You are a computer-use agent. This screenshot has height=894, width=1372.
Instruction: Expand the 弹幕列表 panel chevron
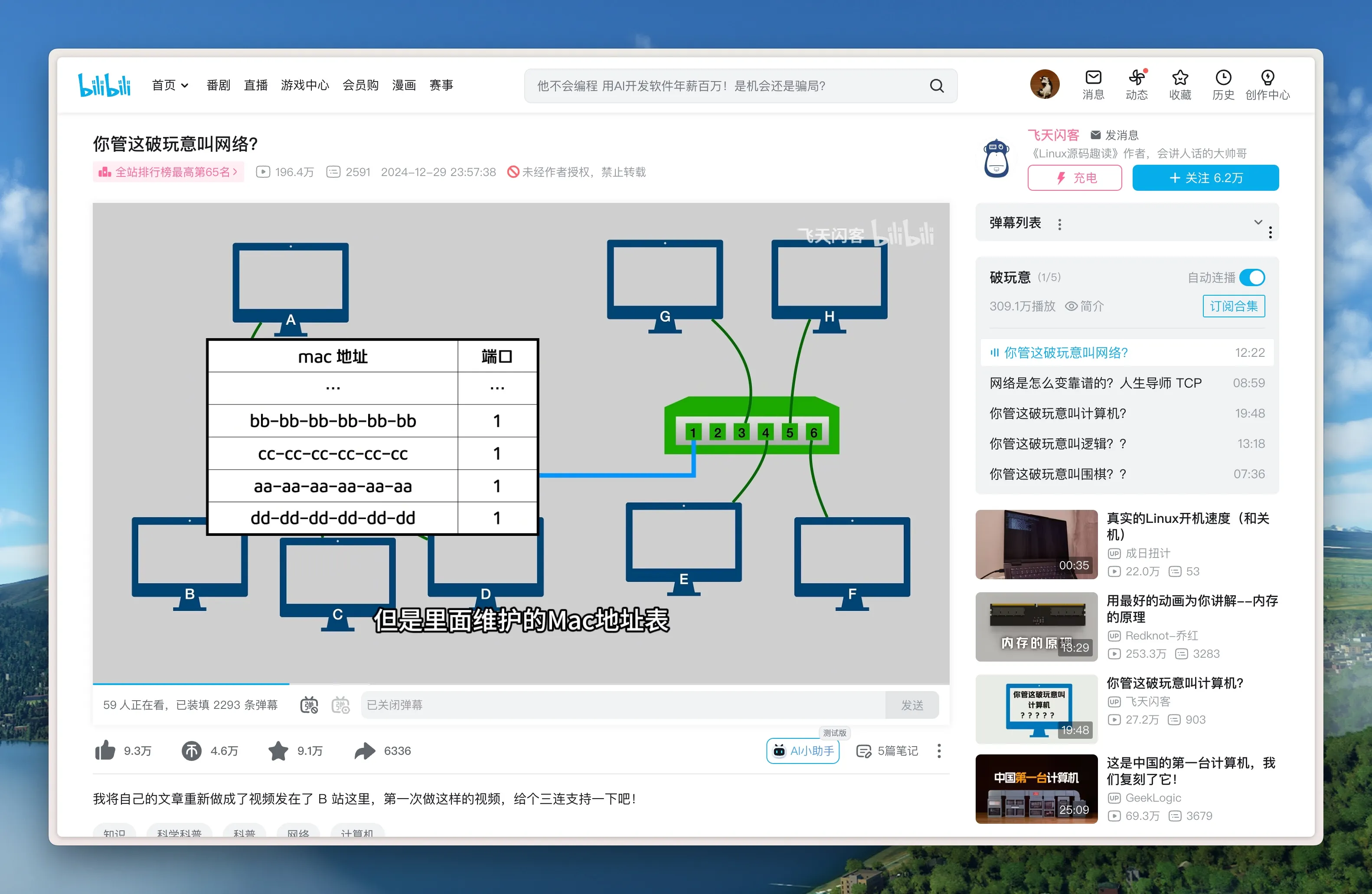(1258, 222)
